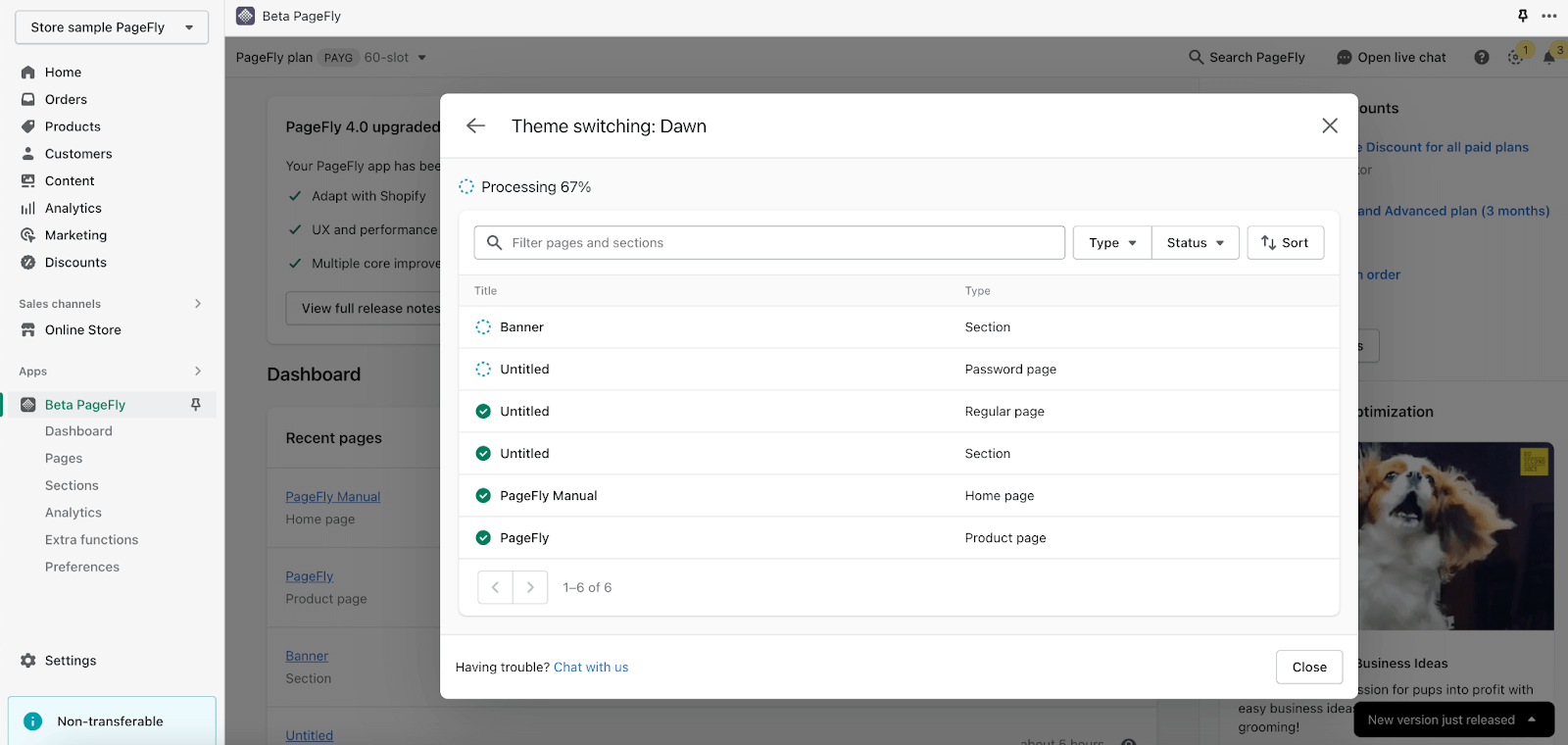Image resolution: width=1568 pixels, height=745 pixels.
Task: Open PageFly Manual link in Recent pages
Action: click(x=333, y=497)
